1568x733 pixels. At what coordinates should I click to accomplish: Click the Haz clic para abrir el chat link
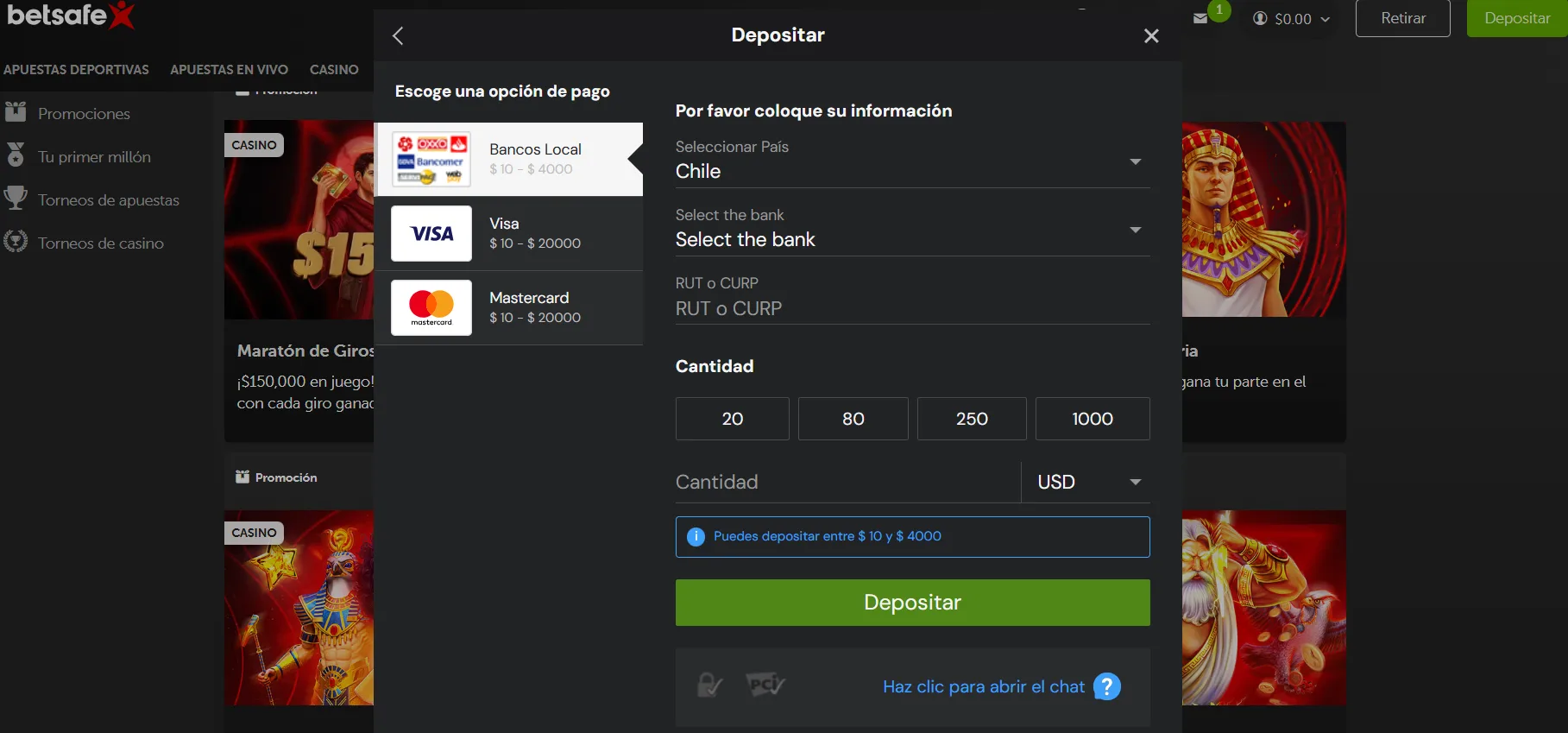983,686
